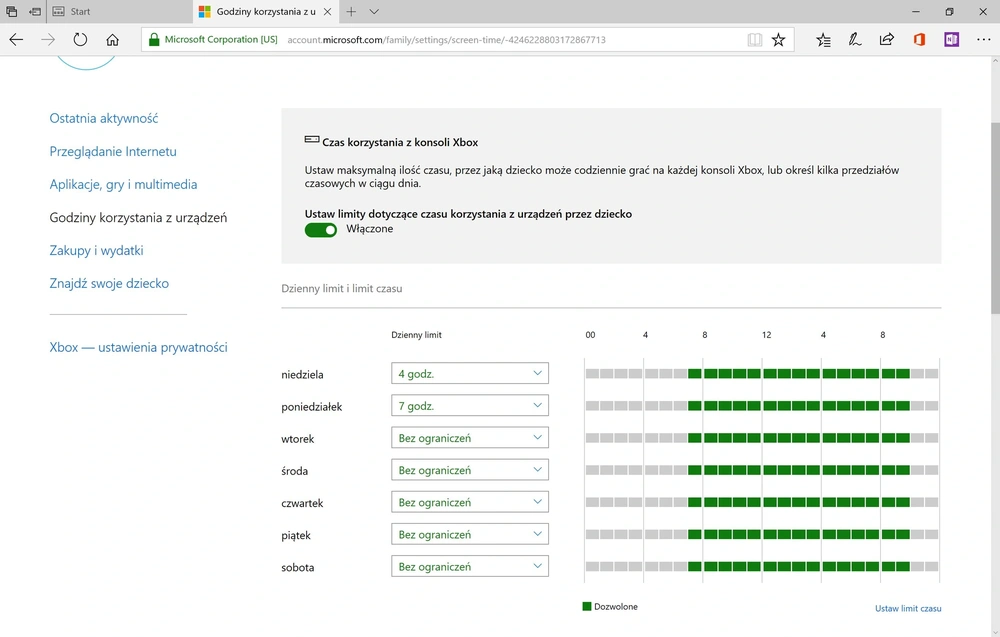Expand sobota Bez ograniczeń dropdown

[469, 566]
